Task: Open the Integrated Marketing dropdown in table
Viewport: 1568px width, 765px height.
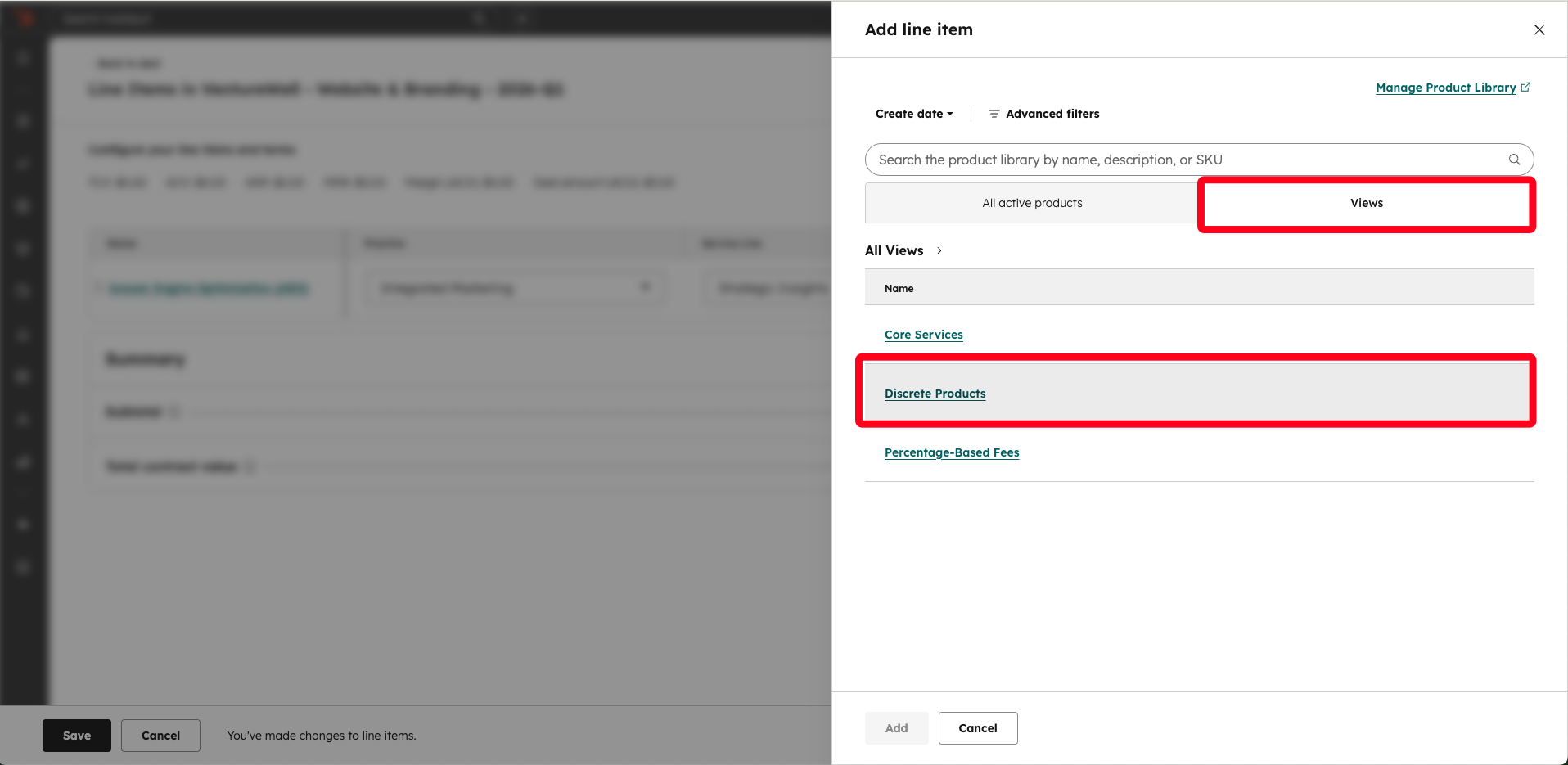Action: click(514, 288)
